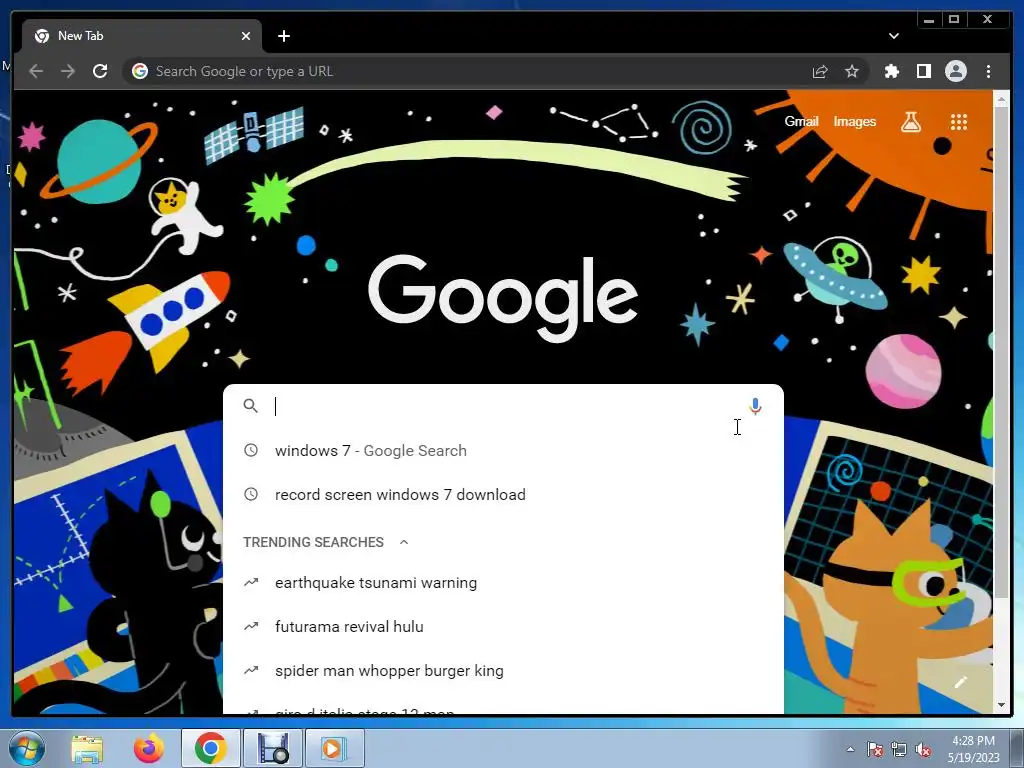
Task: Select trending "futurama revival hulu"
Action: (x=503, y=626)
